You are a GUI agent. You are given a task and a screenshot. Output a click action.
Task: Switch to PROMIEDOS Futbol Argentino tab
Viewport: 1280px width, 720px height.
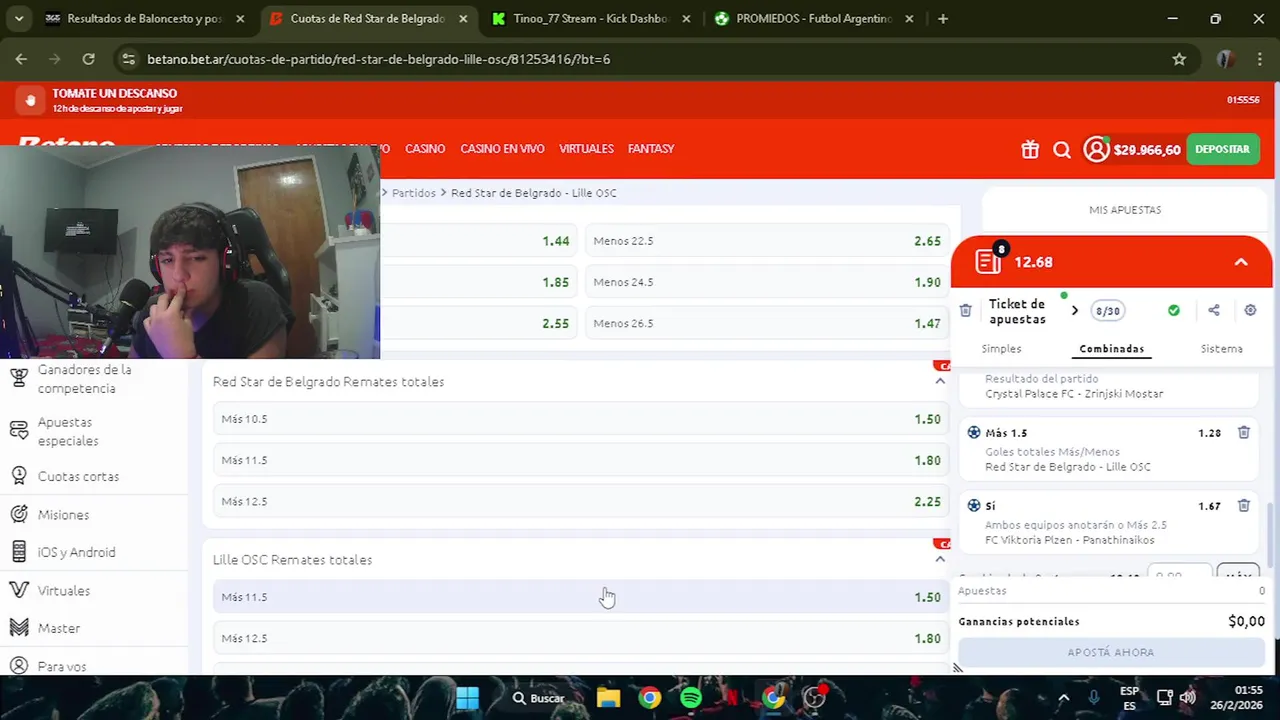[814, 18]
